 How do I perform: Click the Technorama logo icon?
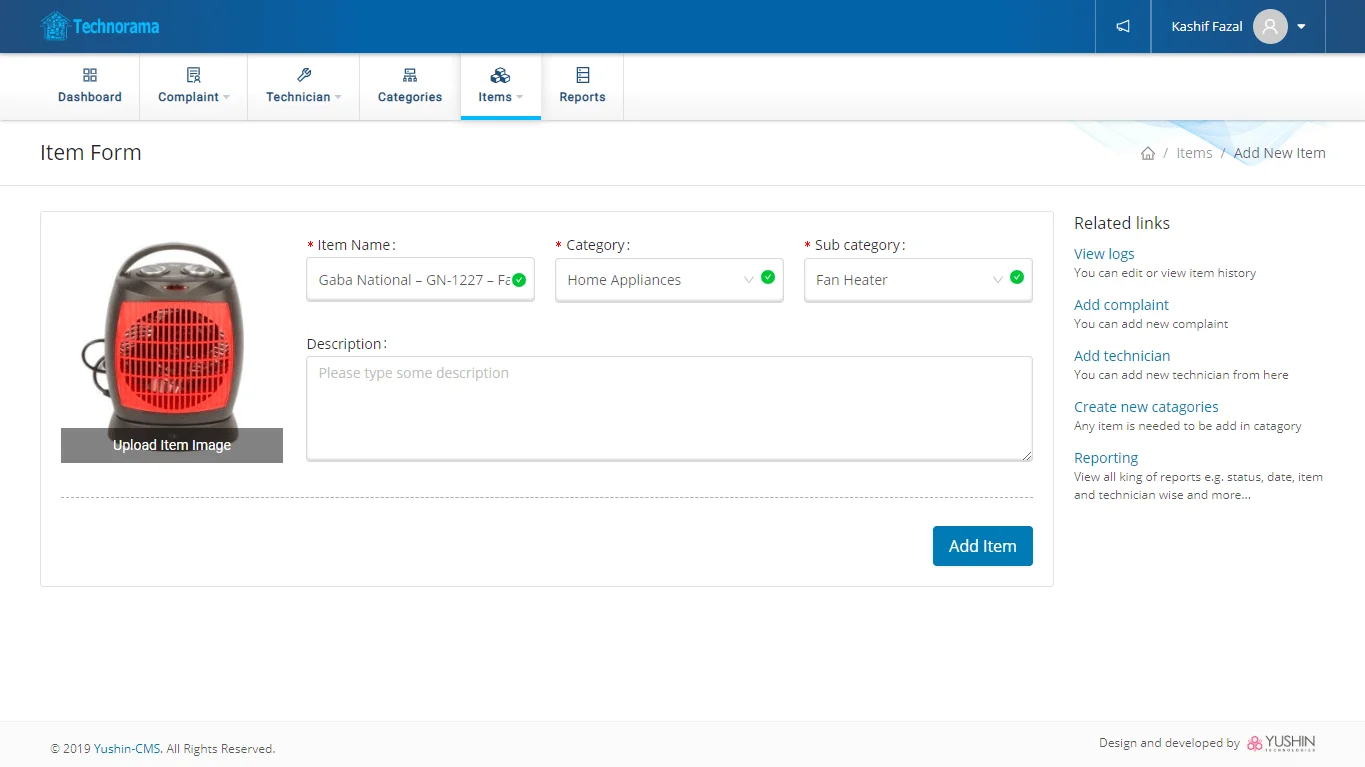tap(55, 26)
